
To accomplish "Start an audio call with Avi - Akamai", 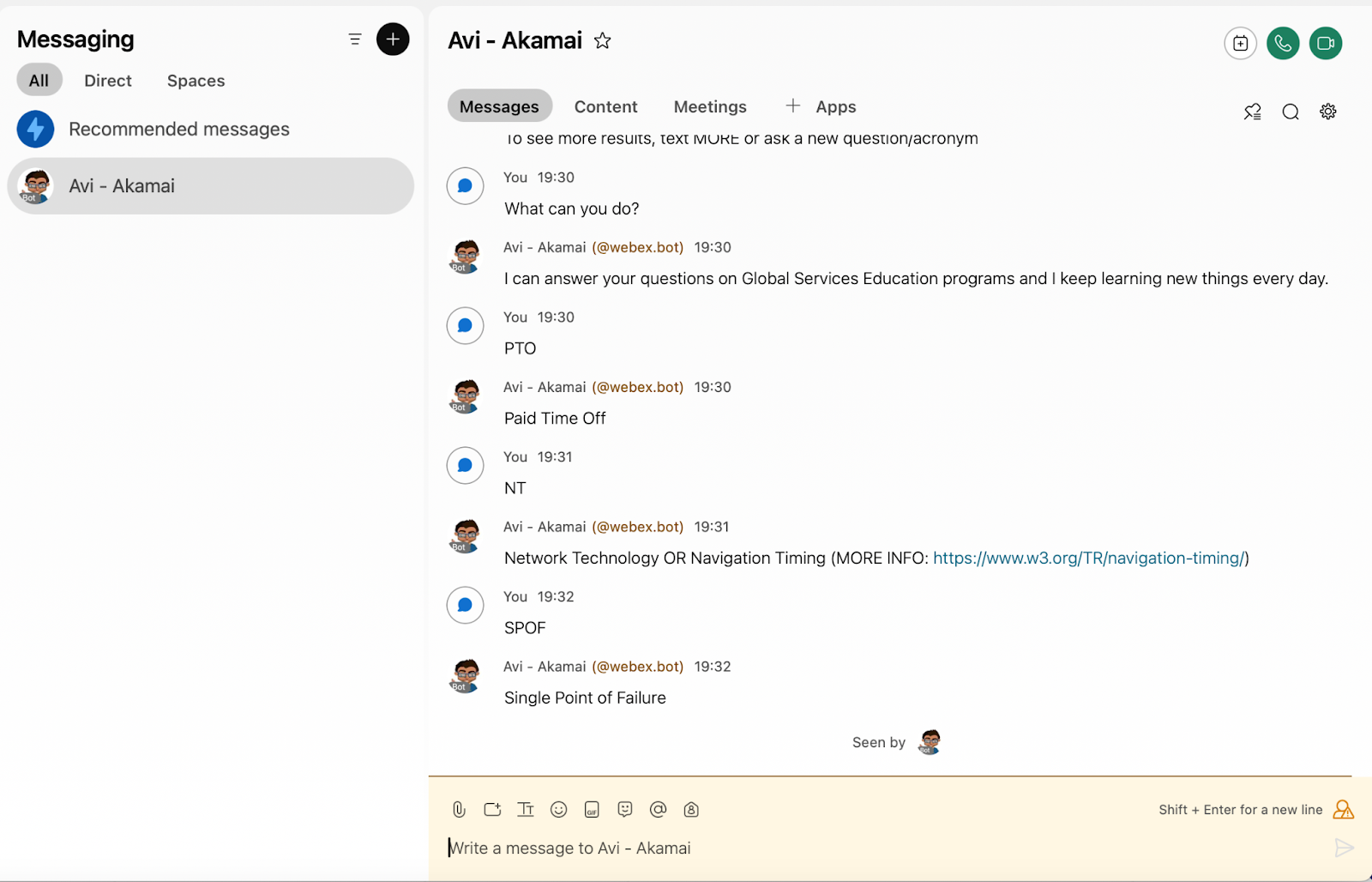I will 1283,43.
